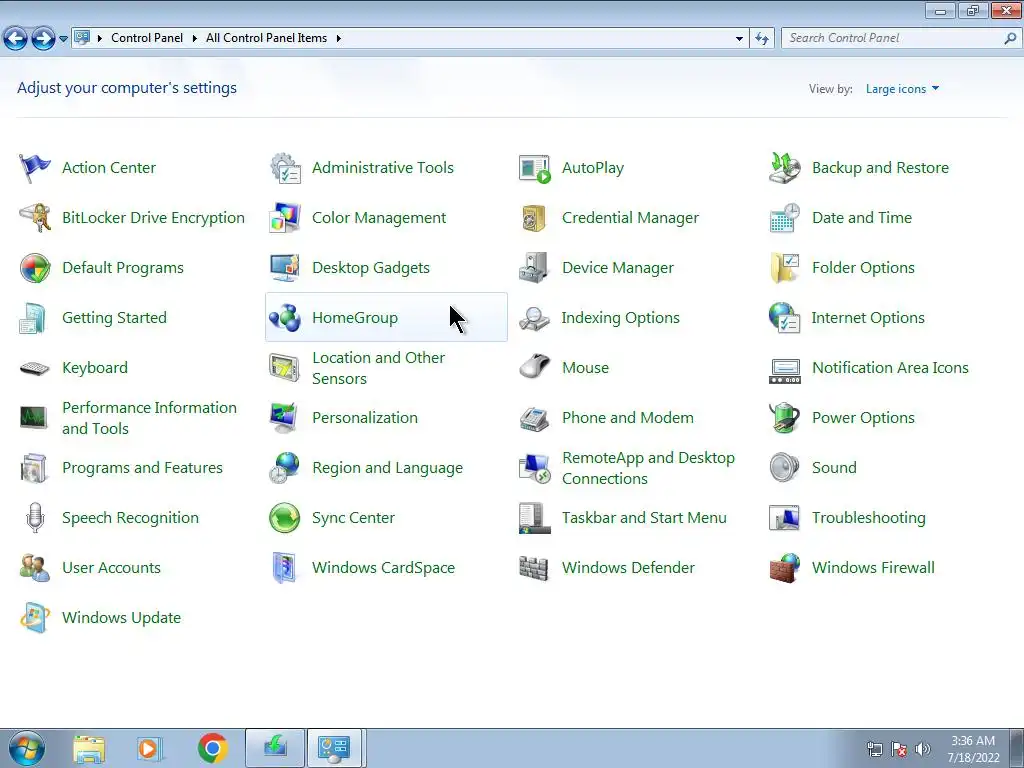Open the Sync Center green icon
The image size is (1024, 768).
pos(285,518)
